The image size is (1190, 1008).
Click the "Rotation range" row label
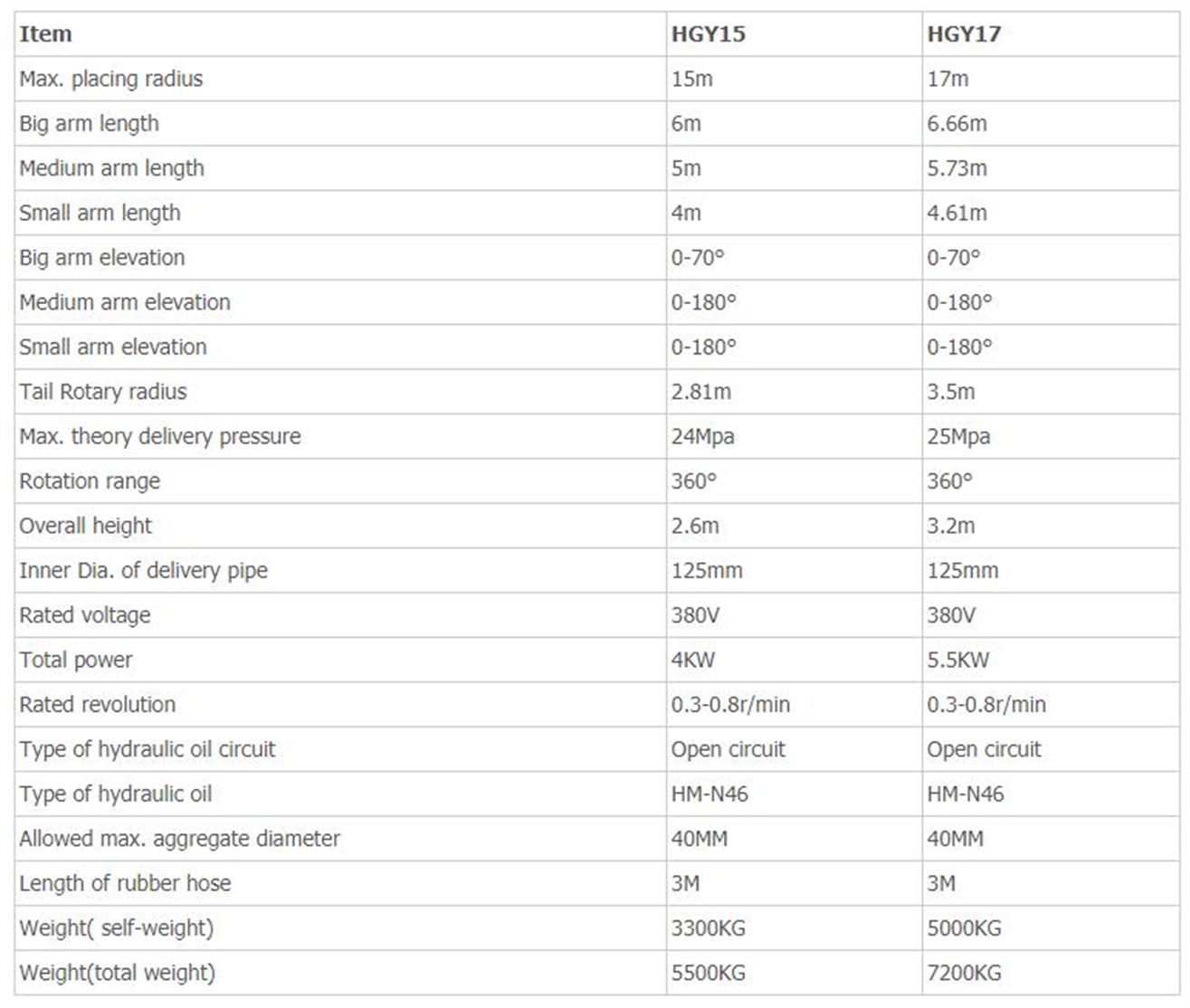pos(90,481)
